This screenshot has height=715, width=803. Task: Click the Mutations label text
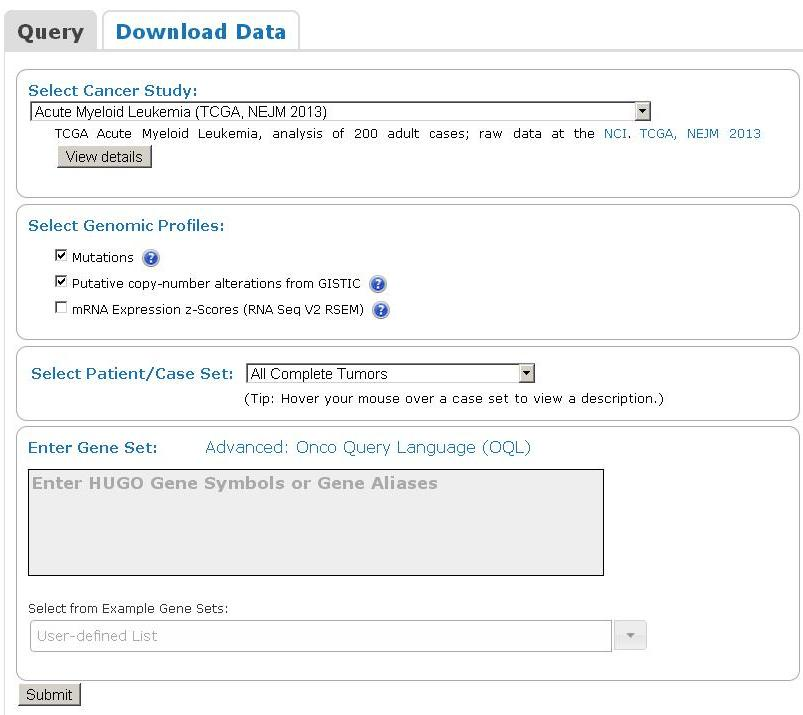click(x=102, y=257)
